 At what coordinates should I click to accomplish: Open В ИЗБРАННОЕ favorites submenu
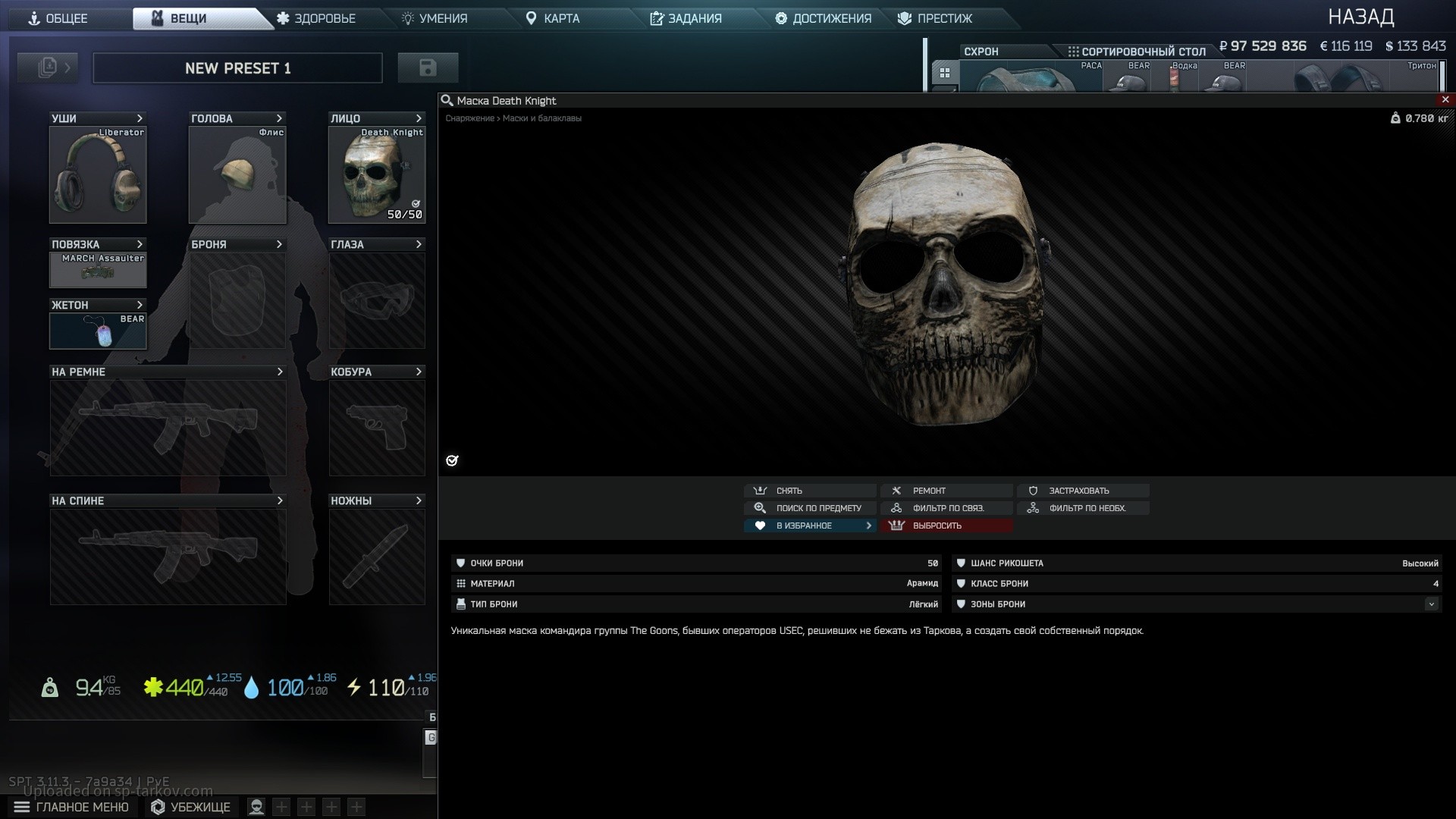(x=810, y=526)
